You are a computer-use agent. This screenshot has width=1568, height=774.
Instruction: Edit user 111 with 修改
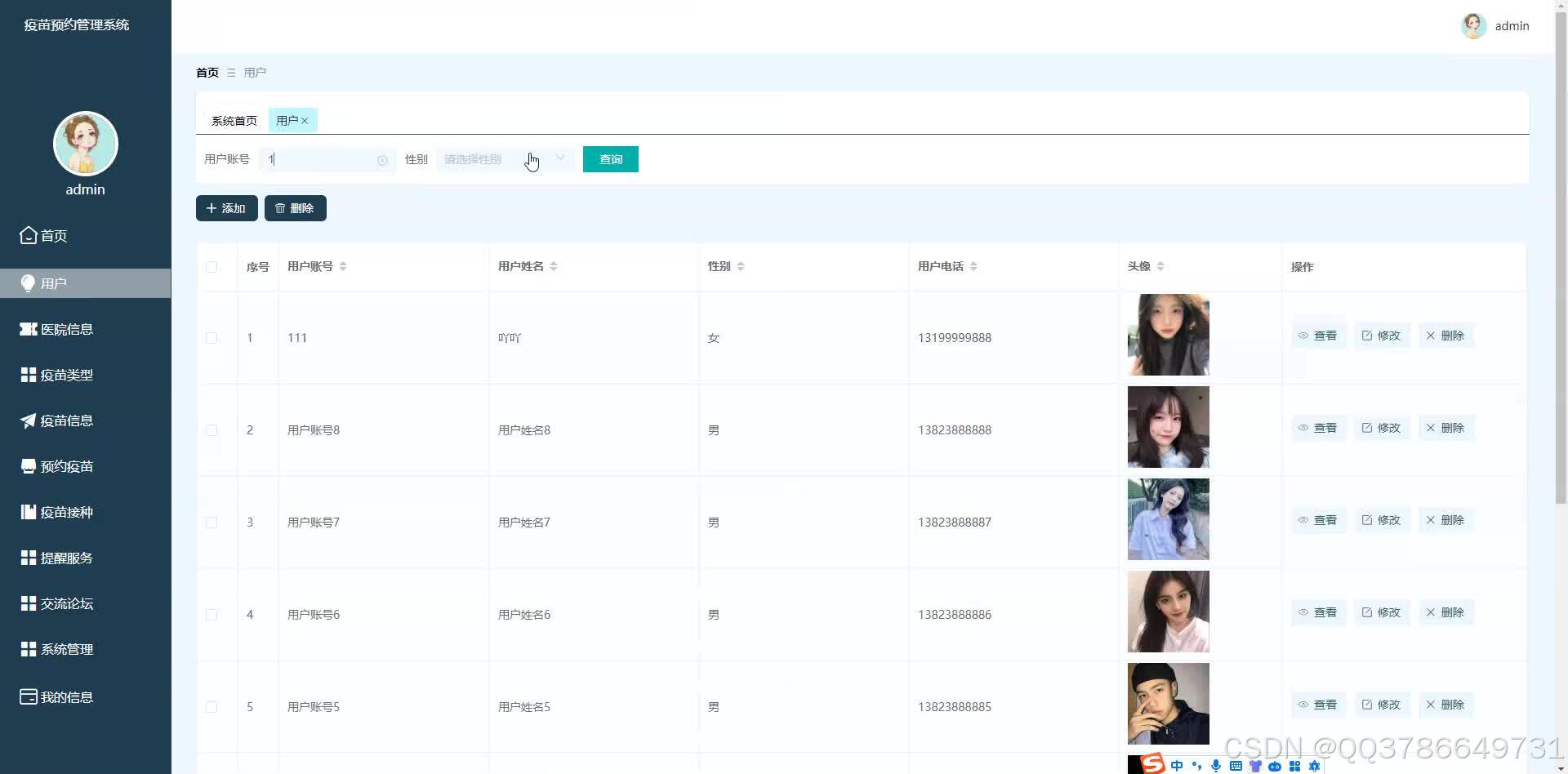tap(1382, 336)
